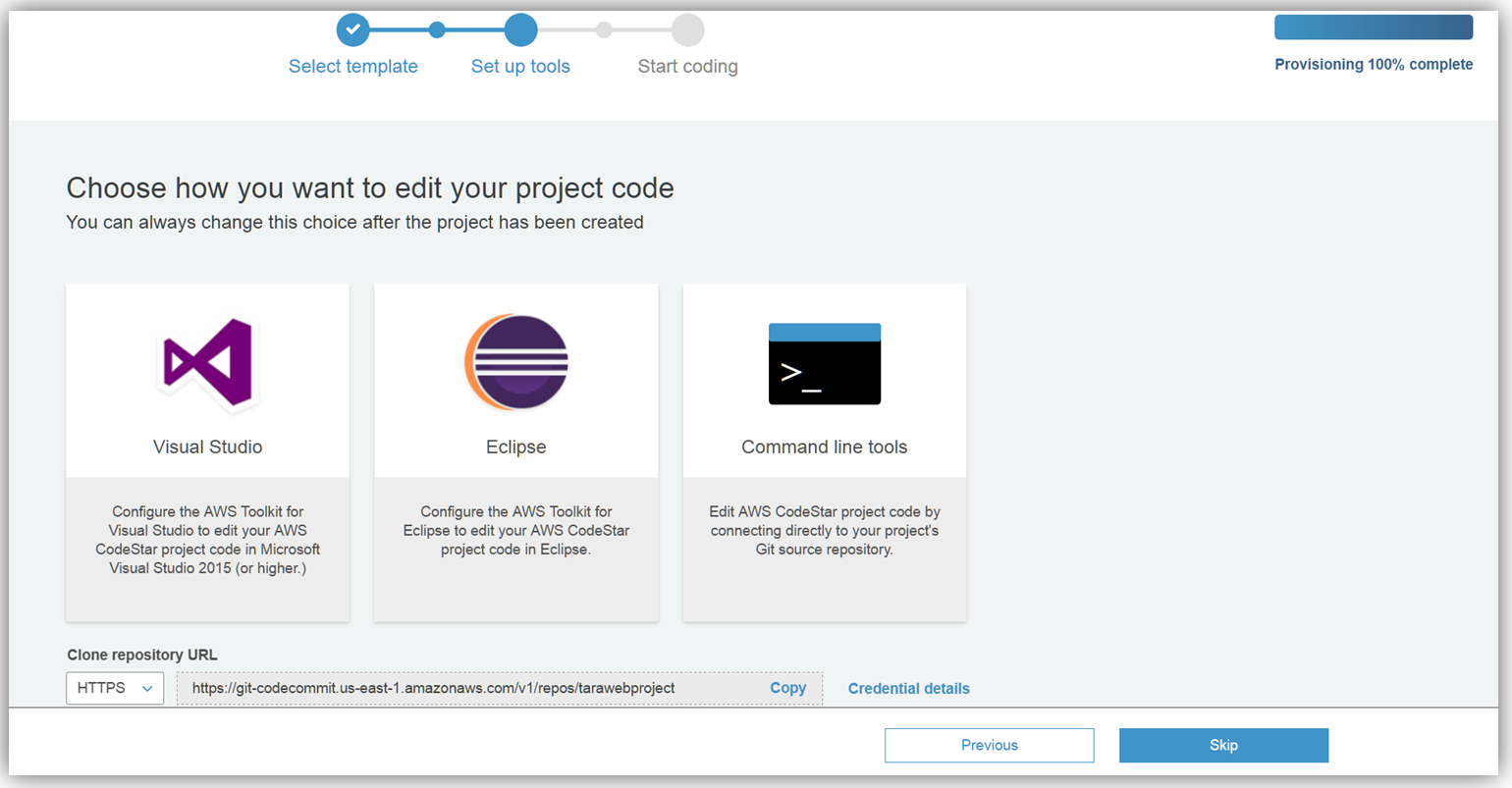Click the Eclipse logo icon
The height and width of the screenshot is (788, 1512).
click(x=516, y=362)
